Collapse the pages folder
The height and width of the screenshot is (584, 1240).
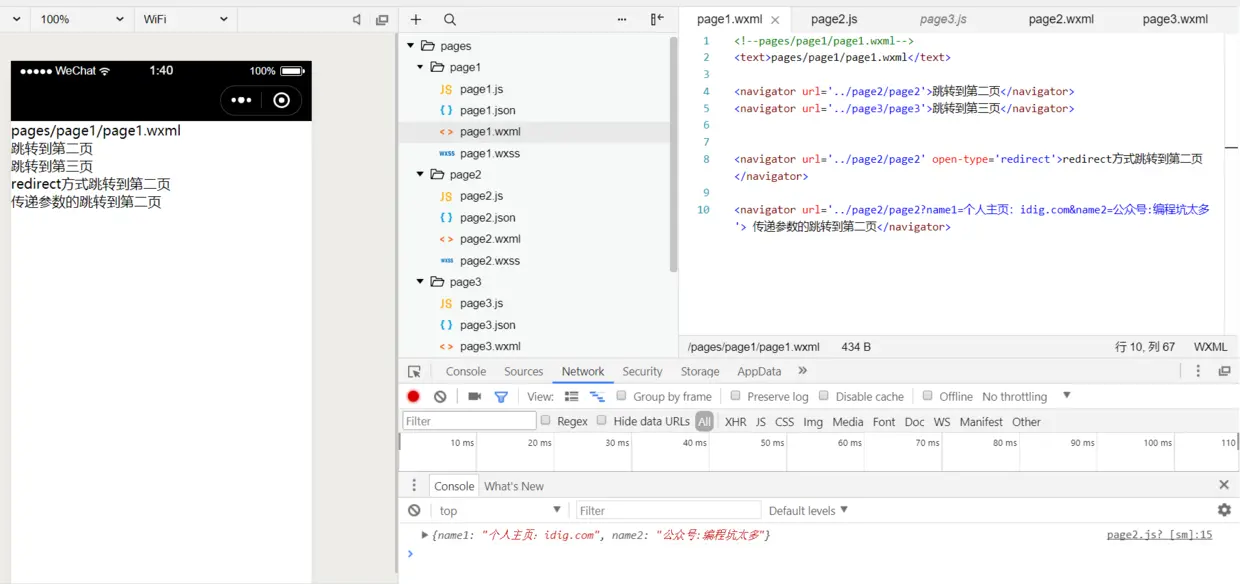(x=410, y=46)
